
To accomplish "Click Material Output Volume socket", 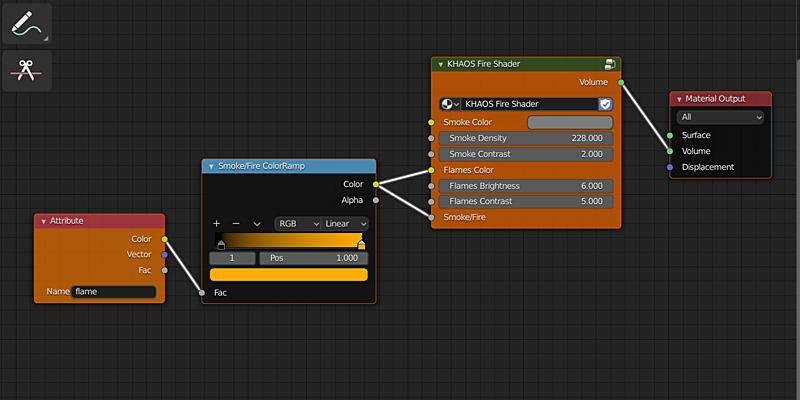I will [x=670, y=151].
